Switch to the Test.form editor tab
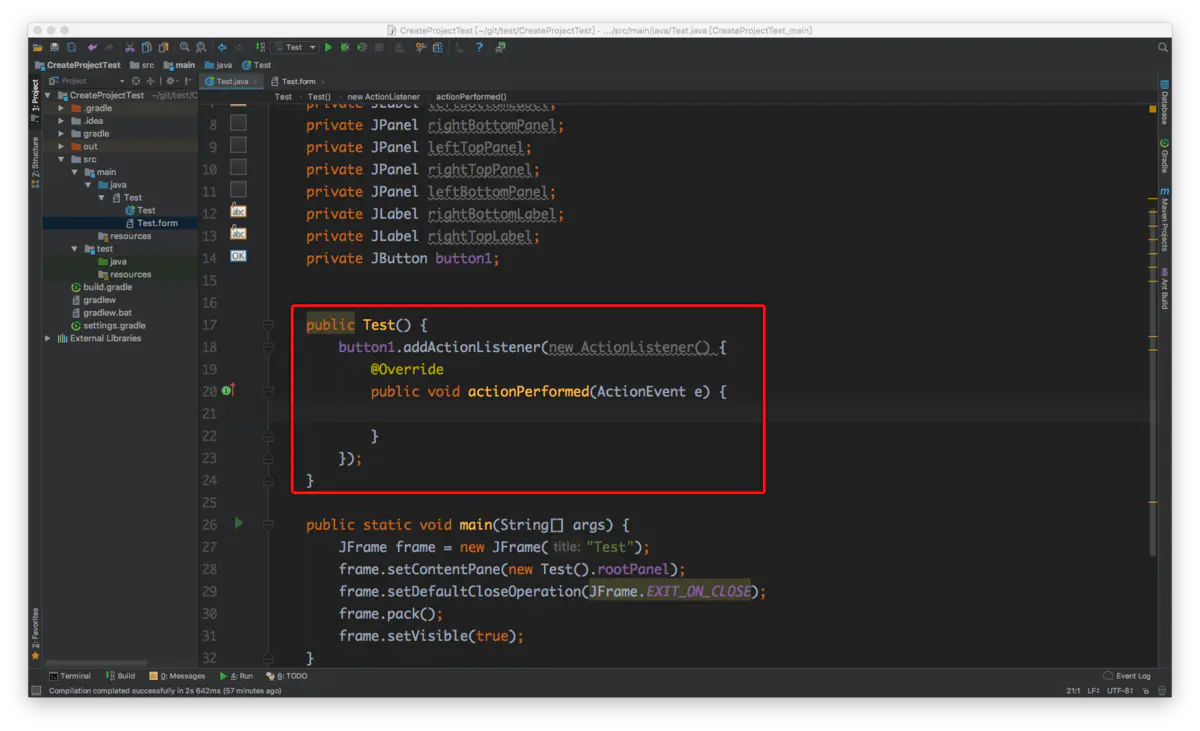Image resolution: width=1200 pixels, height=731 pixels. click(298, 81)
